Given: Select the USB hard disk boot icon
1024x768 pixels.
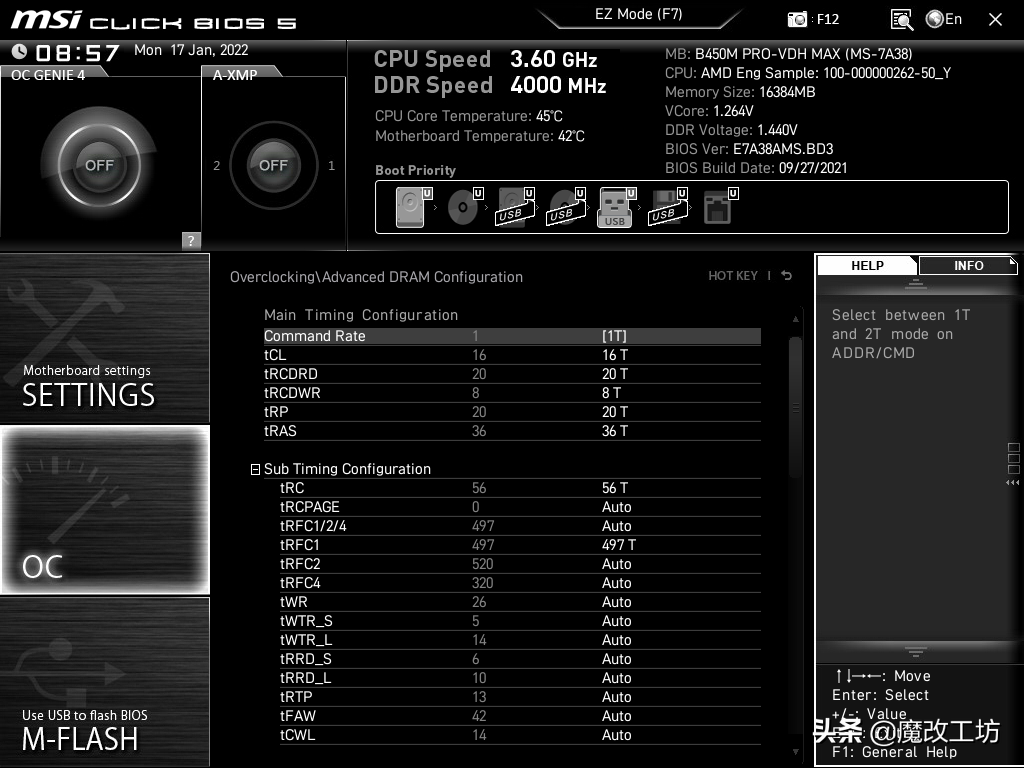Looking at the screenshot, I should pyautogui.click(x=515, y=206).
